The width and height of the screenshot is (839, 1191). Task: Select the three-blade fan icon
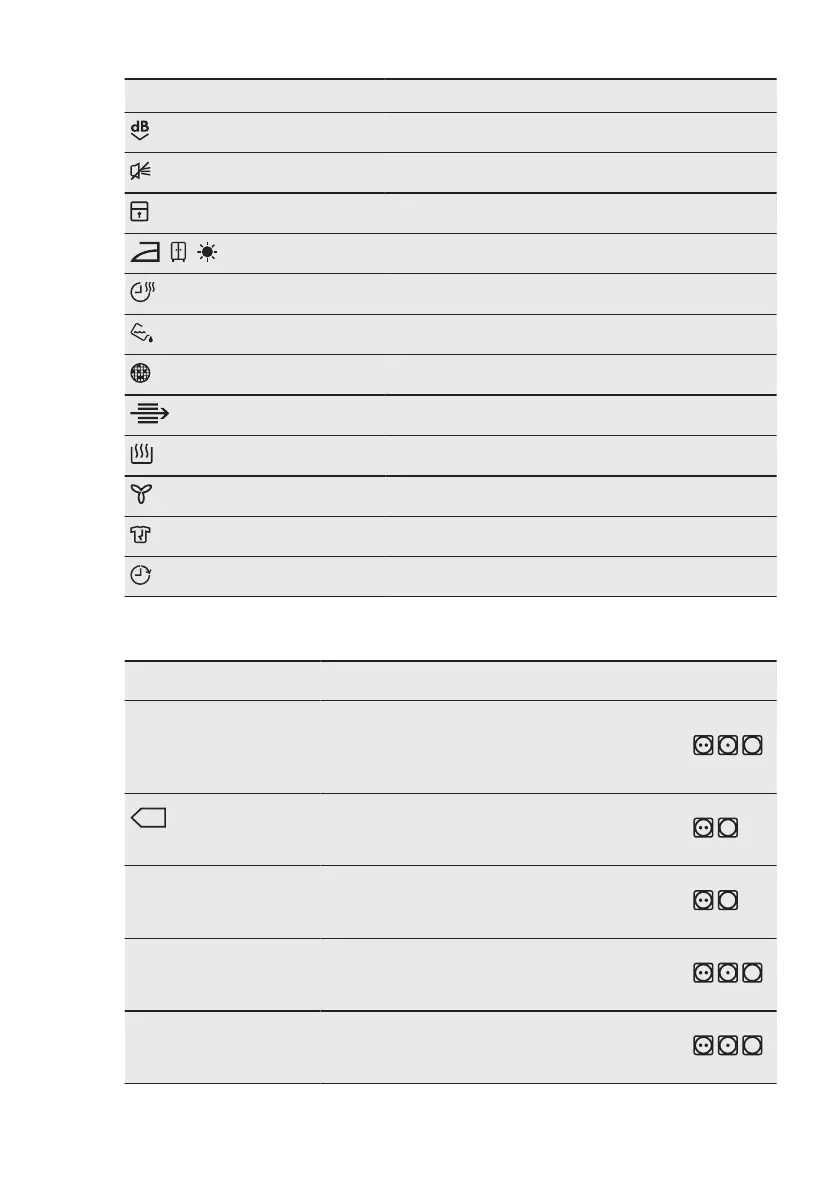pyautogui.click(x=140, y=496)
